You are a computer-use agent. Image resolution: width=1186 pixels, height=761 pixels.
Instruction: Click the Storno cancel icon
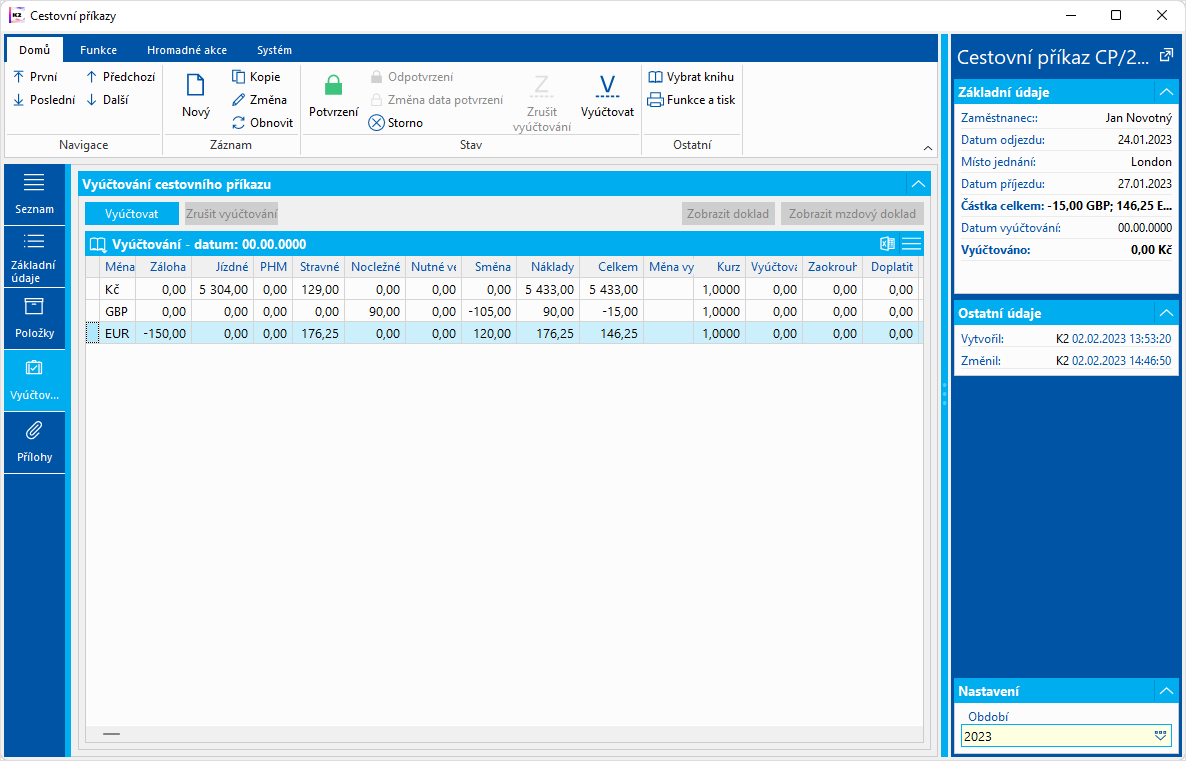[376, 123]
